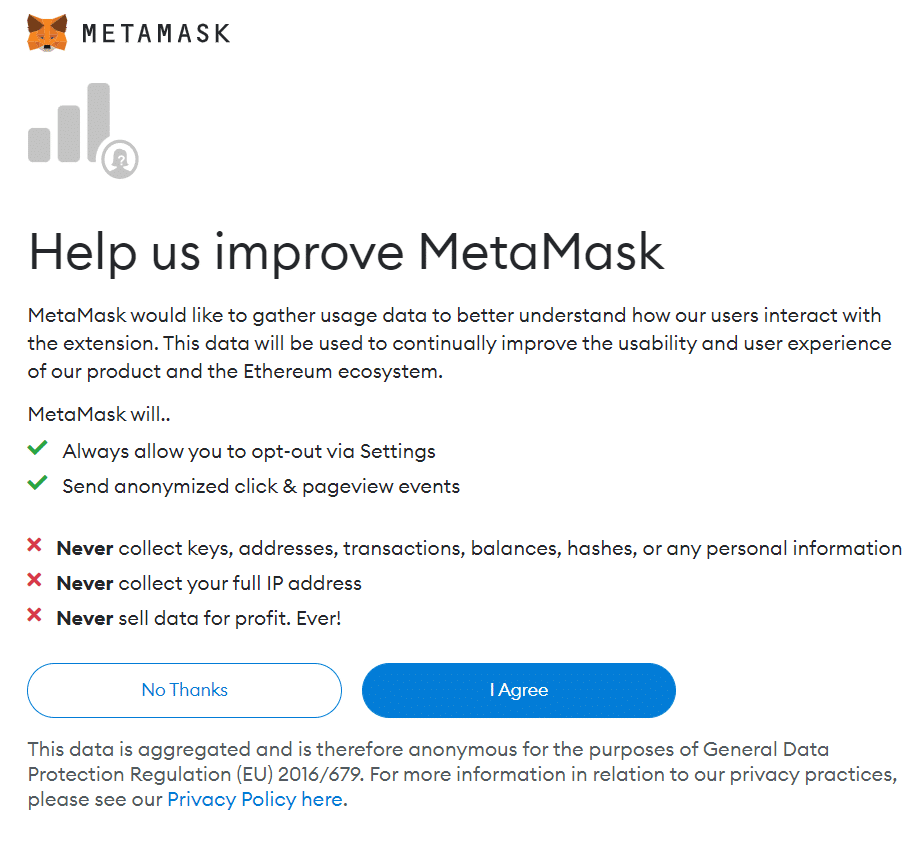Click the 'Never collect your full IP address' text
912x841 pixels.
209,583
